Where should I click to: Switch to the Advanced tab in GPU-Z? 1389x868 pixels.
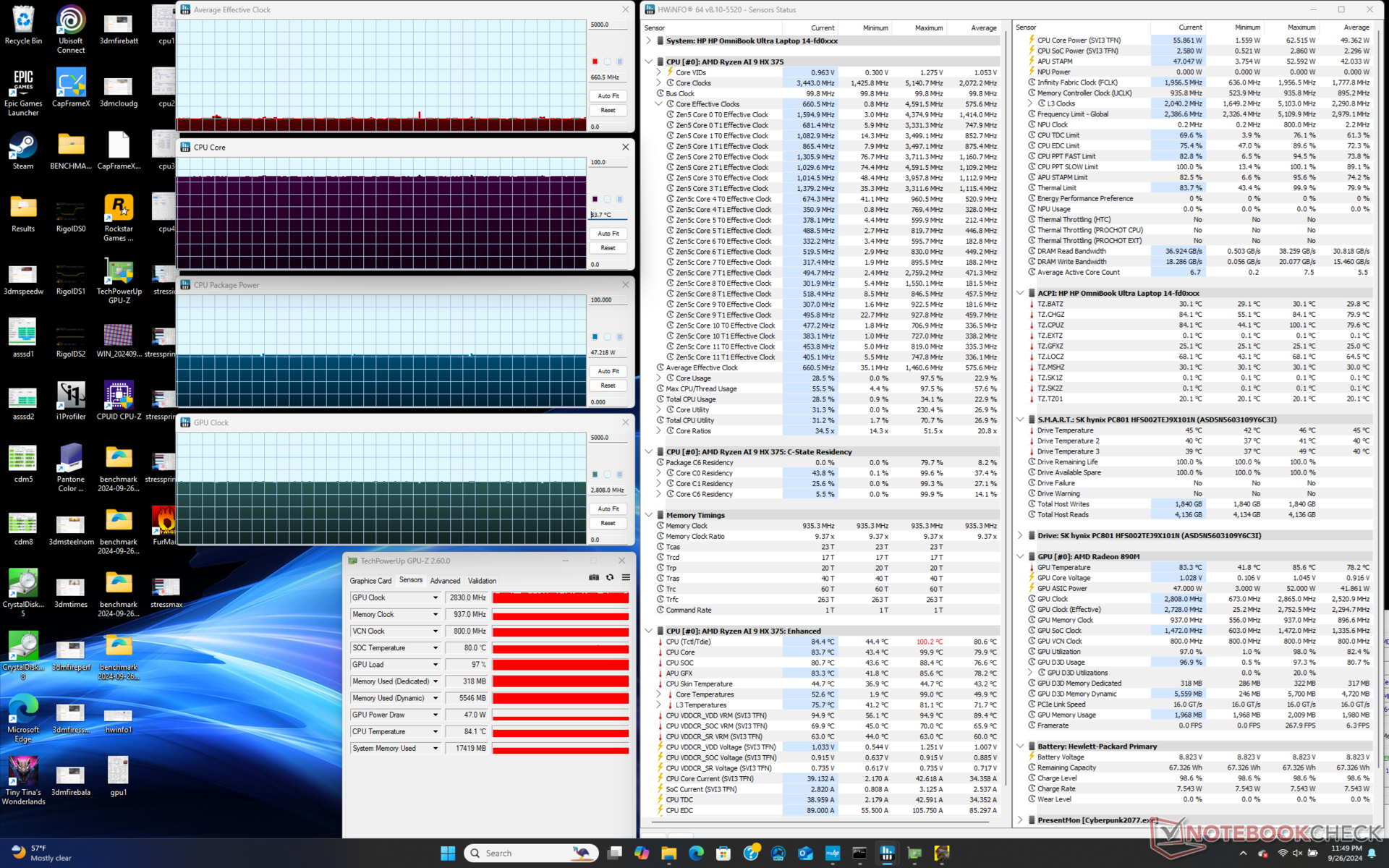pyautogui.click(x=445, y=581)
